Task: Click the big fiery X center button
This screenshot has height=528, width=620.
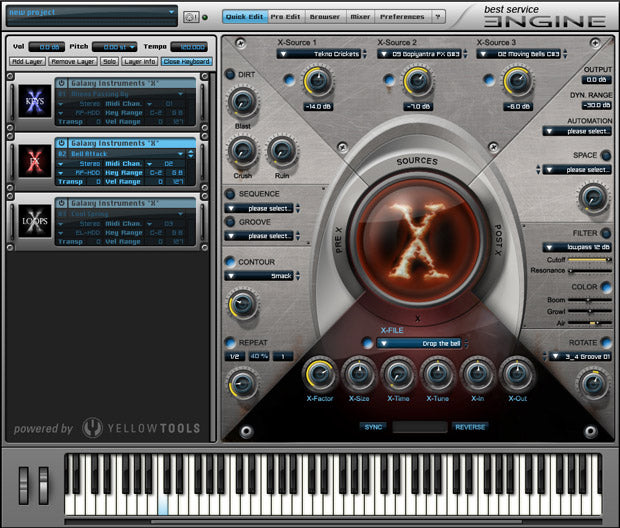Action: [417, 240]
